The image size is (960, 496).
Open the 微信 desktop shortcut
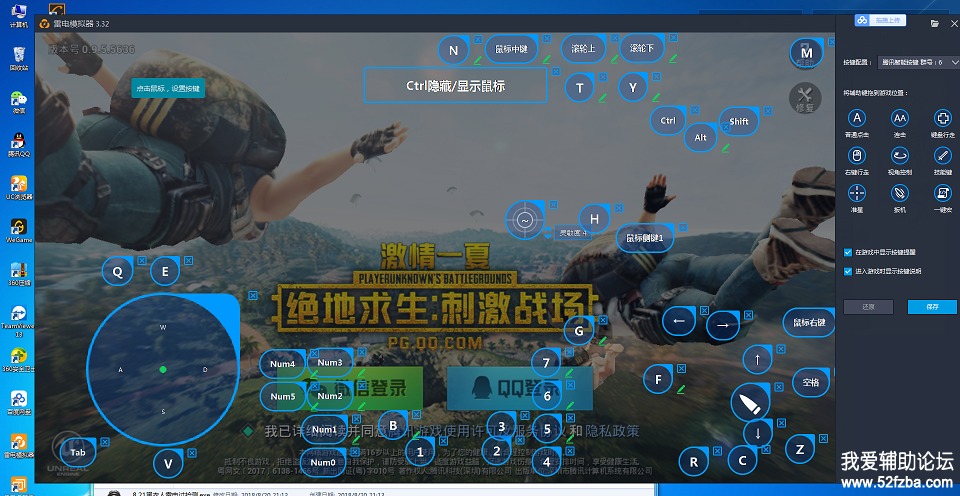pos(19,102)
